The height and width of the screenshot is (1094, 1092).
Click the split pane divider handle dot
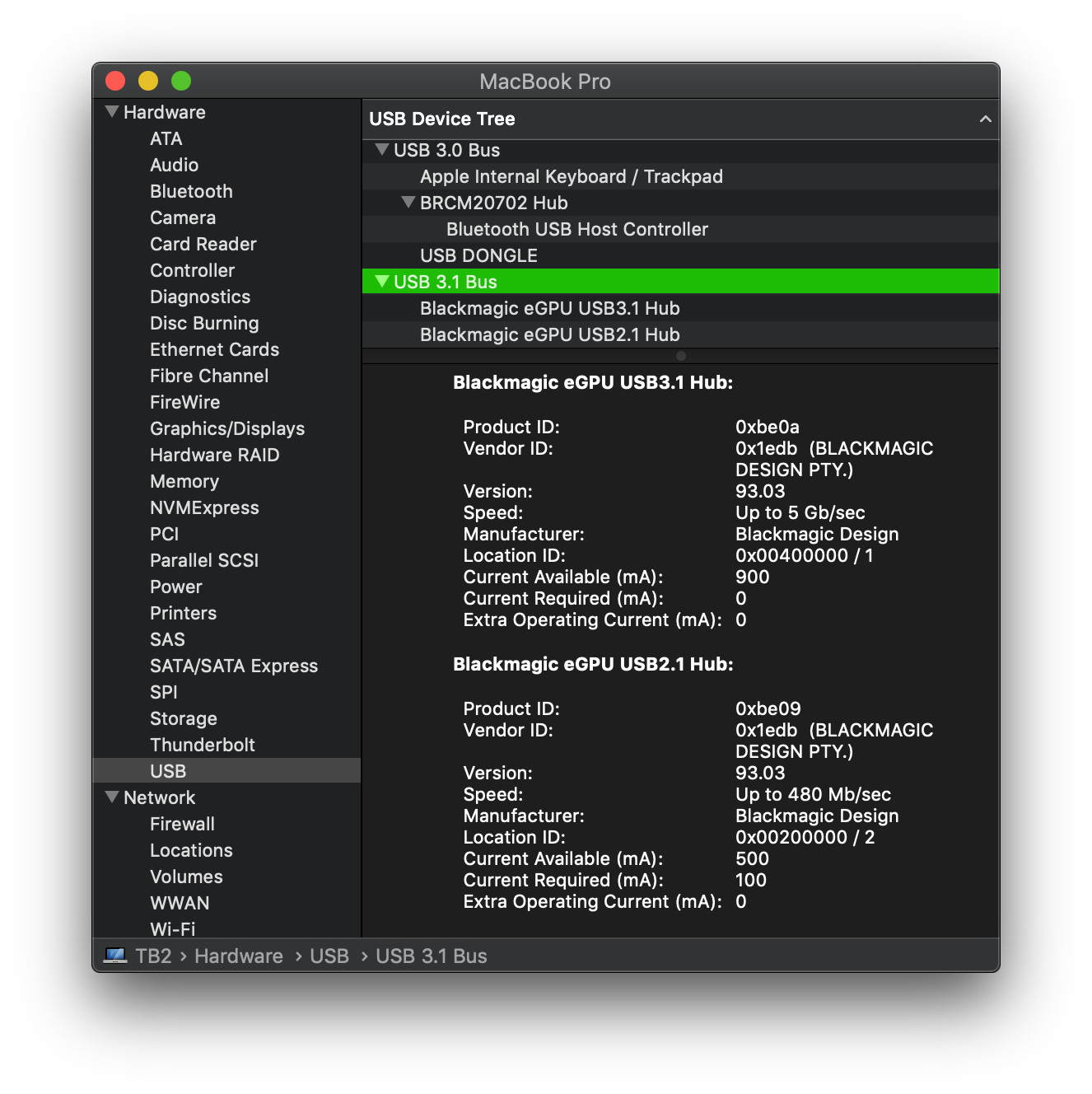680,356
